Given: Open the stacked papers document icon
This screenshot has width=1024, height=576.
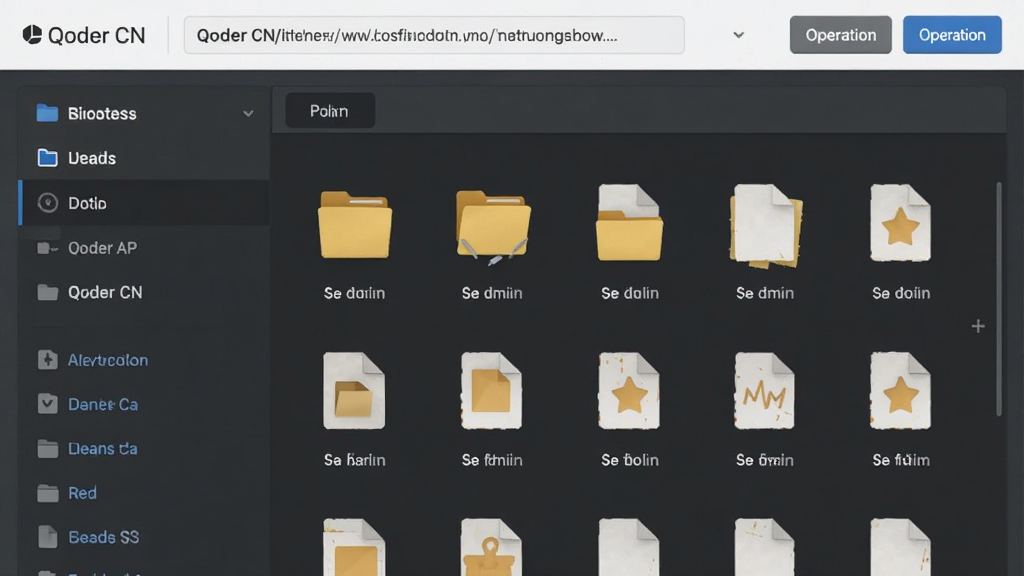Looking at the screenshot, I should click(765, 225).
